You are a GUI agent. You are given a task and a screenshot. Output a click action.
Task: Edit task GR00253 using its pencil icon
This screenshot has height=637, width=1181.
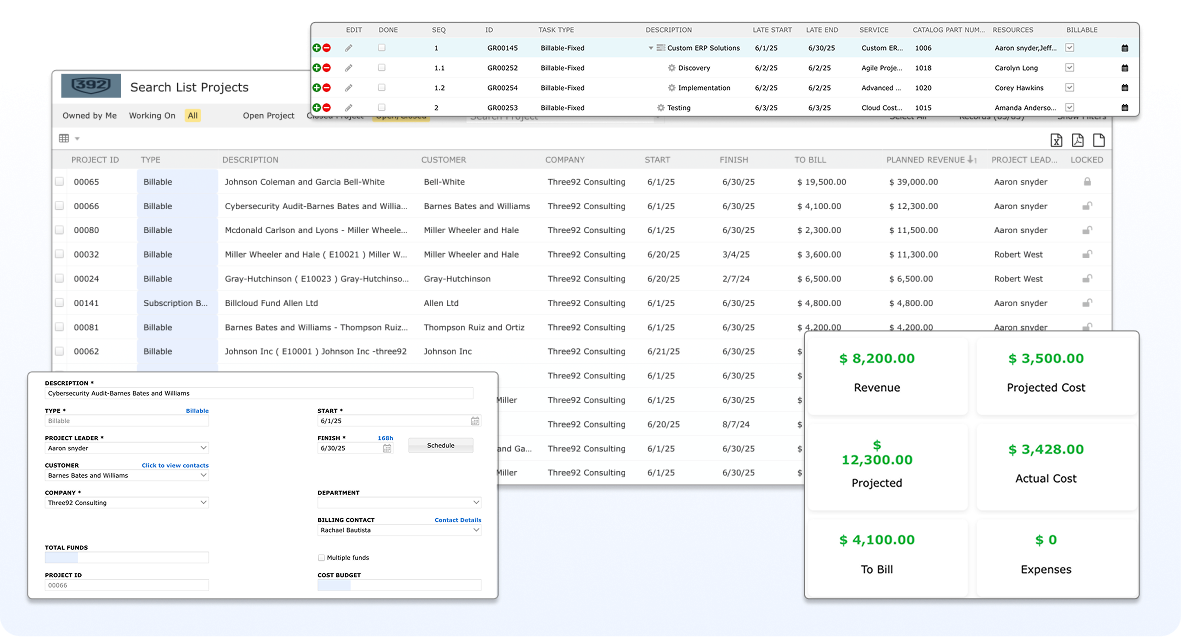click(x=349, y=108)
